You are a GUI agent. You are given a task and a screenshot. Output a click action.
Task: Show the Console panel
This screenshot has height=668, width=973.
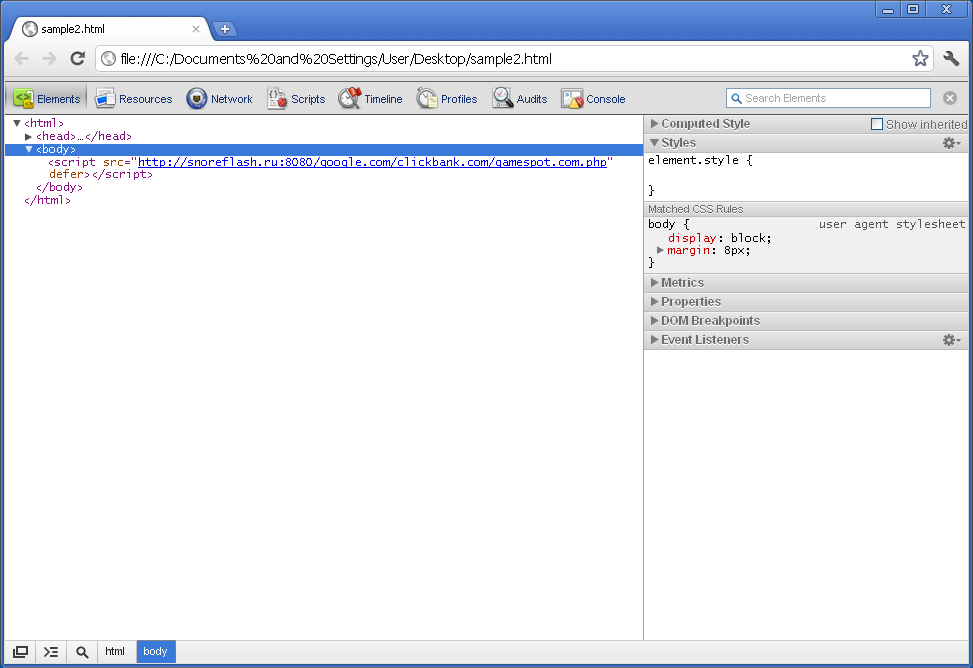point(593,99)
